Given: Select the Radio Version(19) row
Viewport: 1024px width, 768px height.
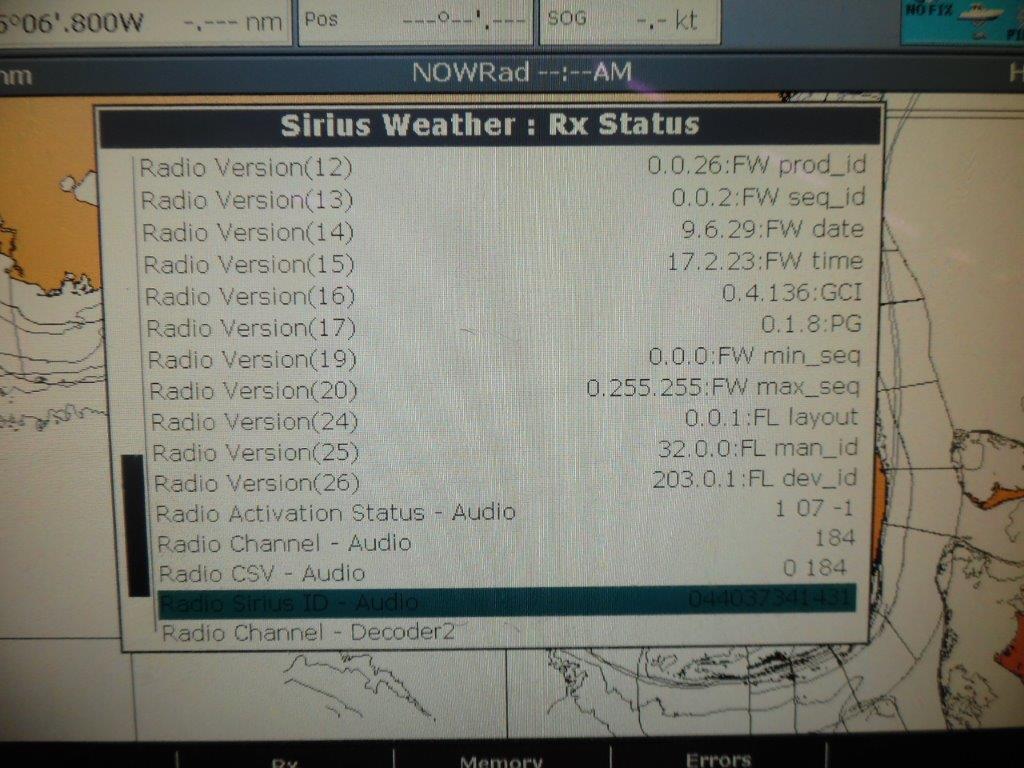Looking at the screenshot, I should point(504,357).
